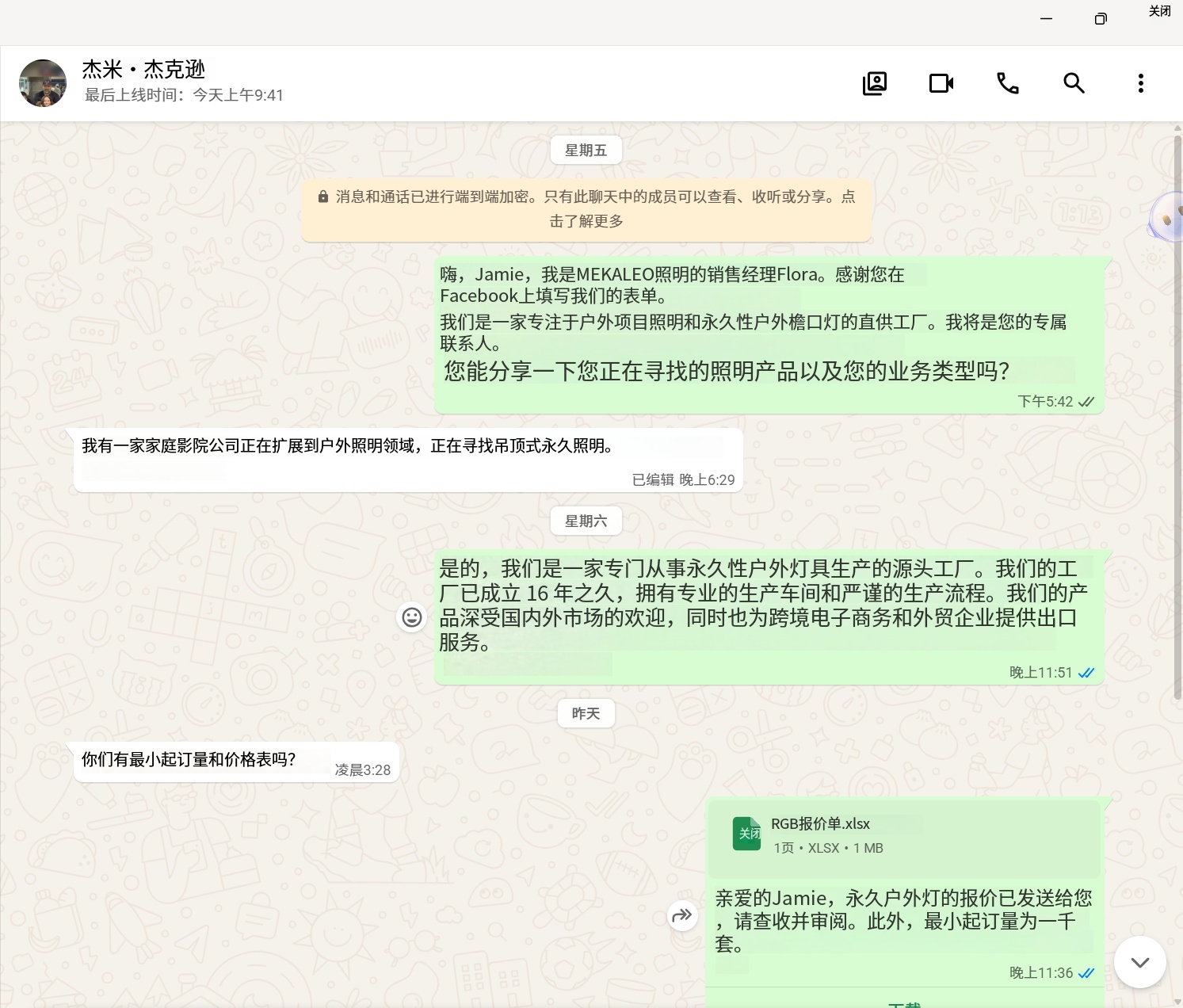This screenshot has height=1008, width=1183.
Task: Open the RGB报价单.xlsx attachment
Action: point(903,837)
